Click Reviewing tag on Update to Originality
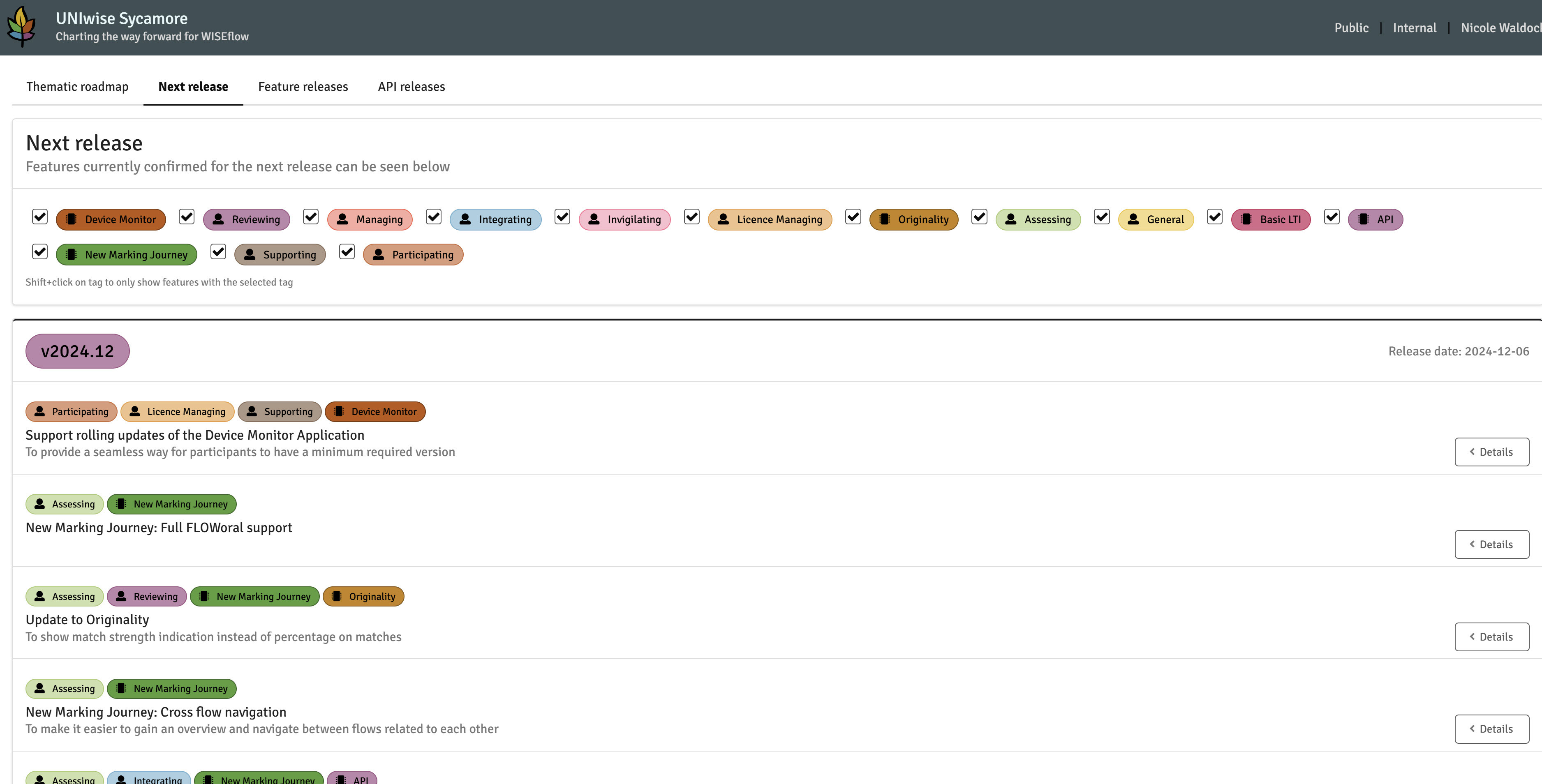Image resolution: width=1542 pixels, height=784 pixels. tap(147, 597)
